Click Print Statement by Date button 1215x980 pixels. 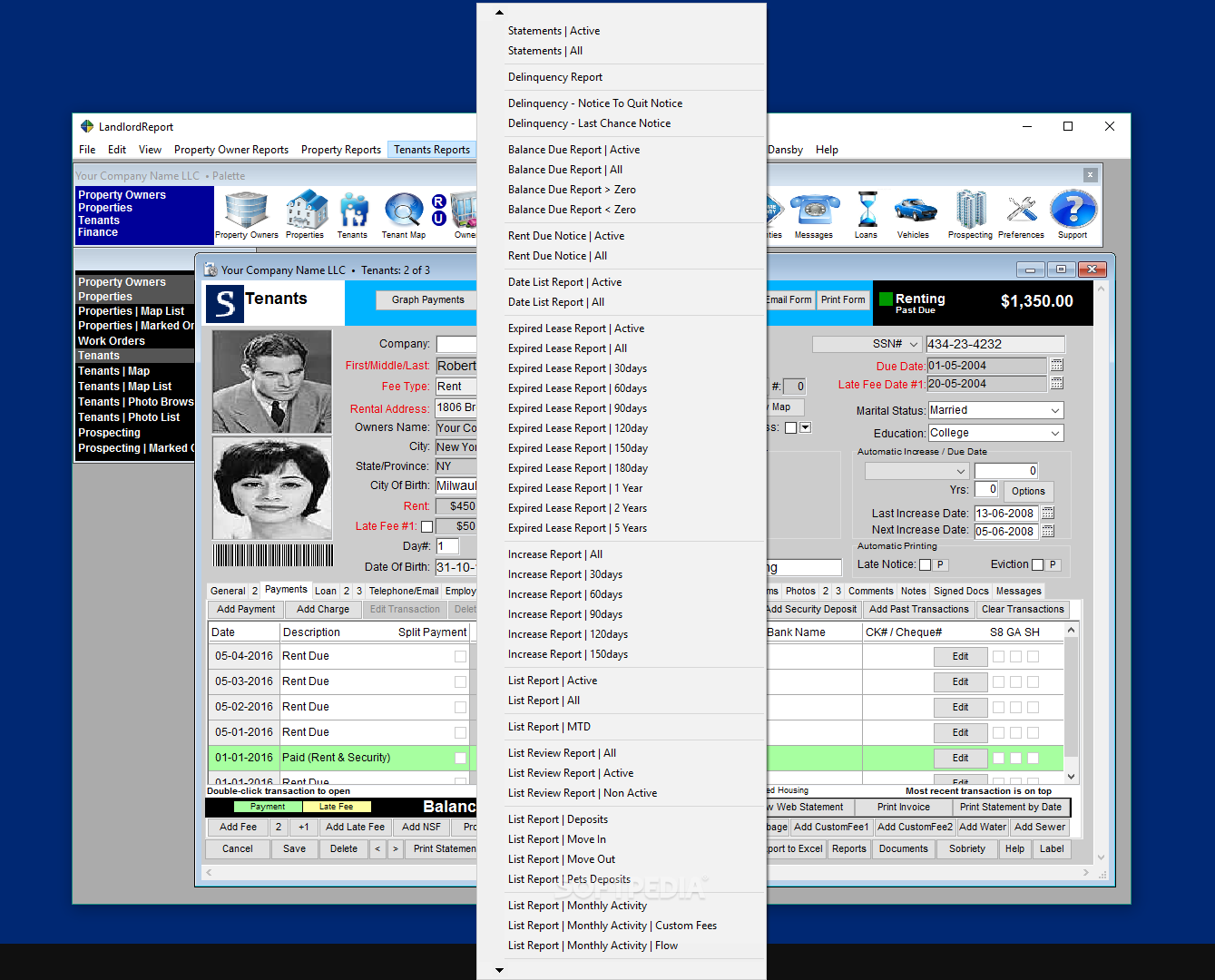(1011, 807)
